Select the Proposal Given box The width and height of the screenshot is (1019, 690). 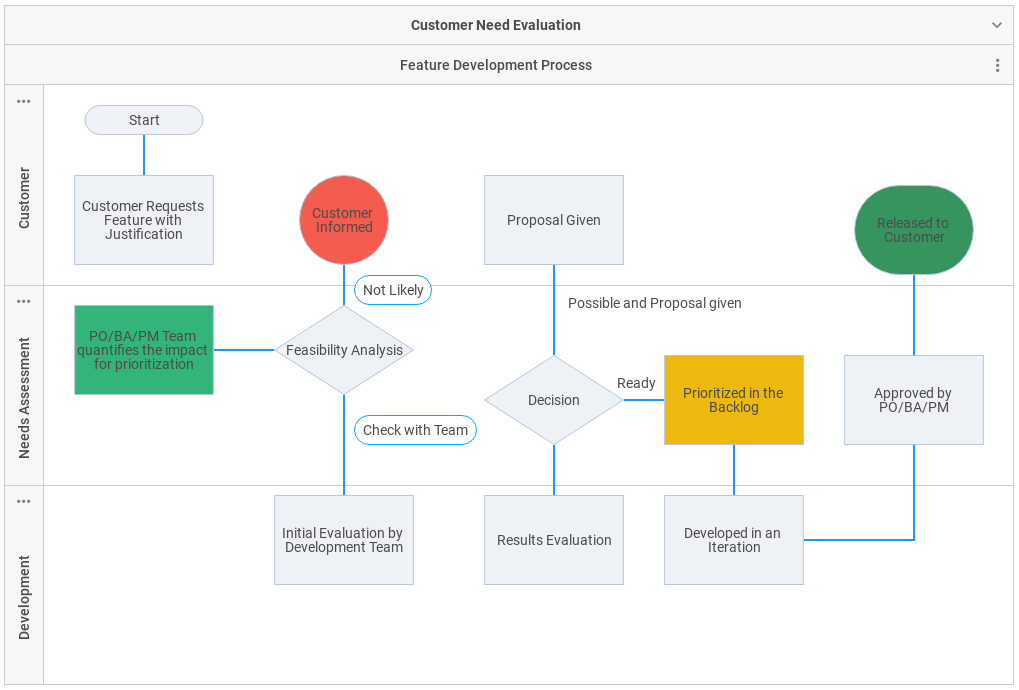coord(554,220)
